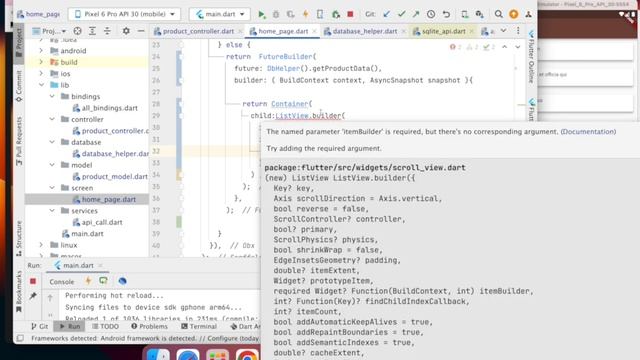Image resolution: width=640 pixels, height=360 pixels.
Task: Open Search Everywhere magnifier icon
Action: click(x=498, y=14)
